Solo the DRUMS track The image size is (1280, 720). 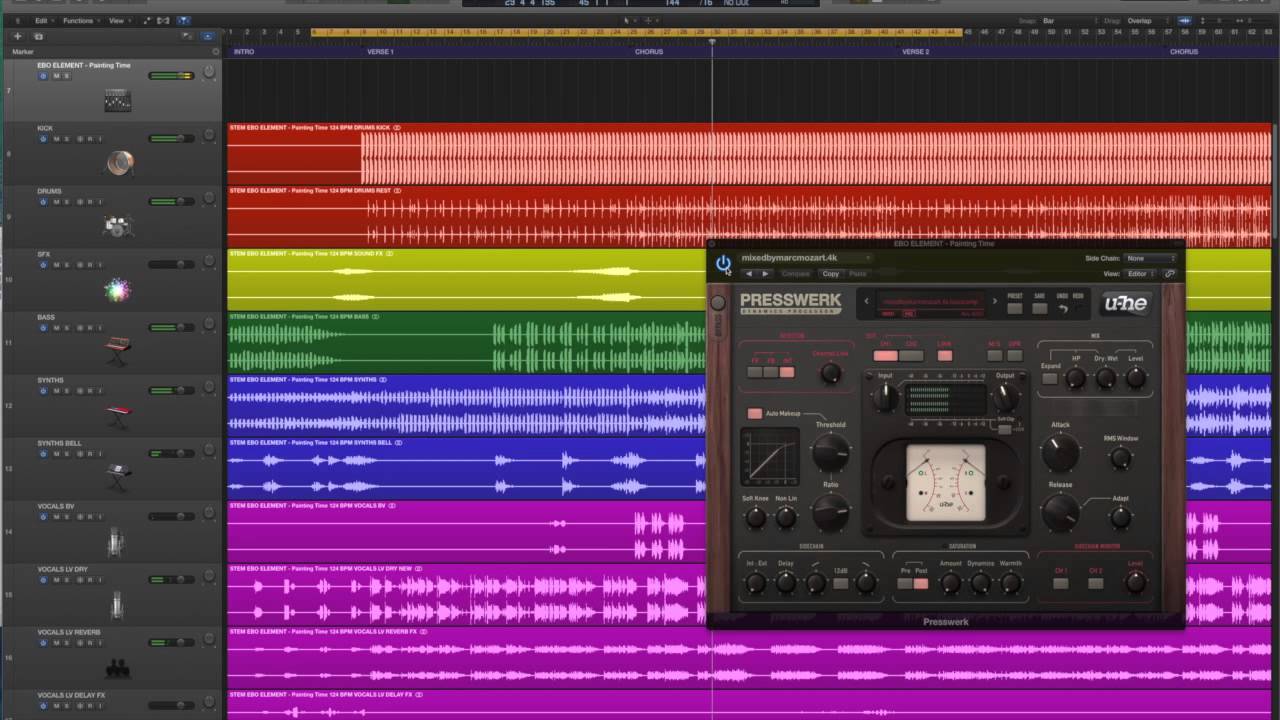click(67, 202)
